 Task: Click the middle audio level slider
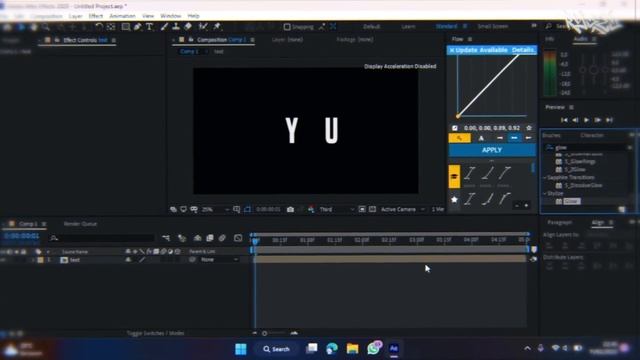click(x=594, y=70)
